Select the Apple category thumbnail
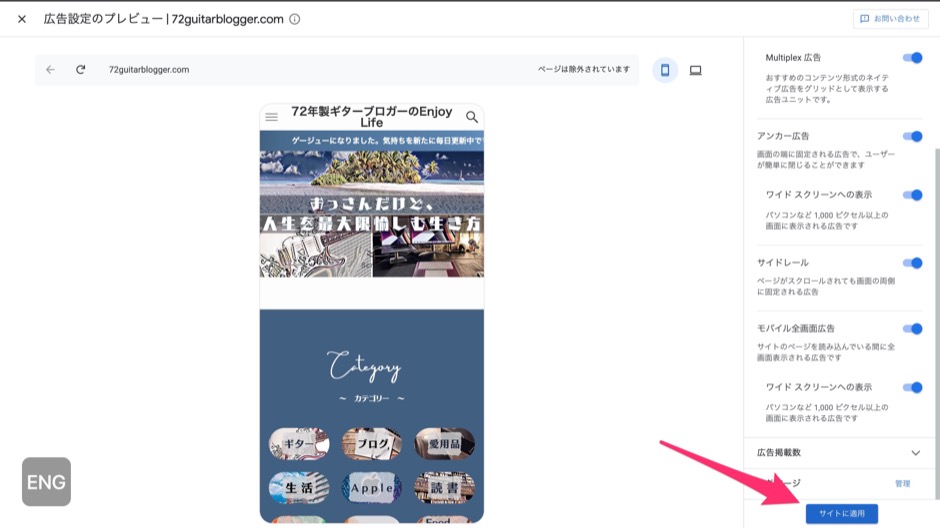Screen dimensions: 940x528 click(x=372, y=487)
